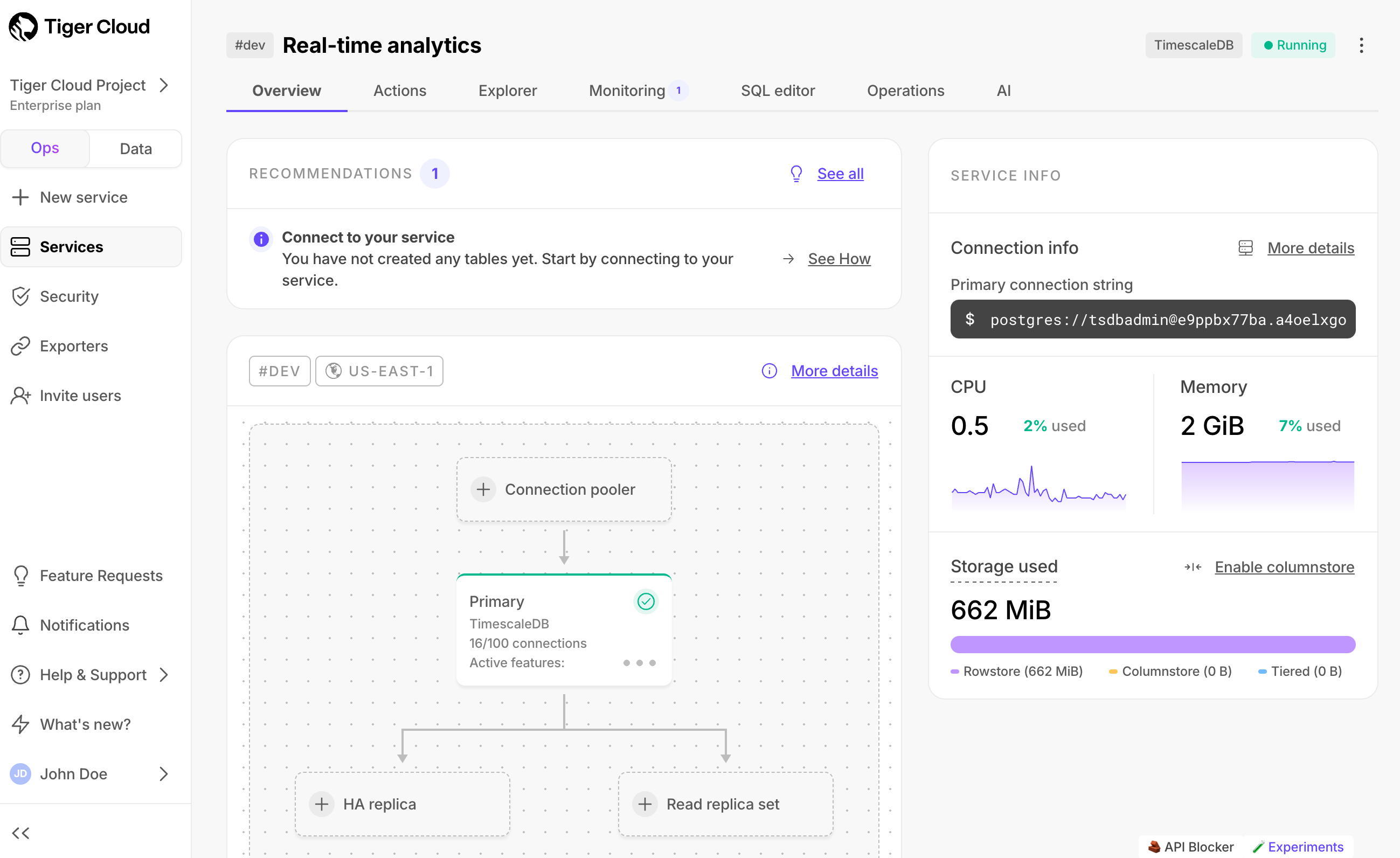Click the compress icon beside Enable columnstore
This screenshot has height=858, width=1400.
(1192, 566)
